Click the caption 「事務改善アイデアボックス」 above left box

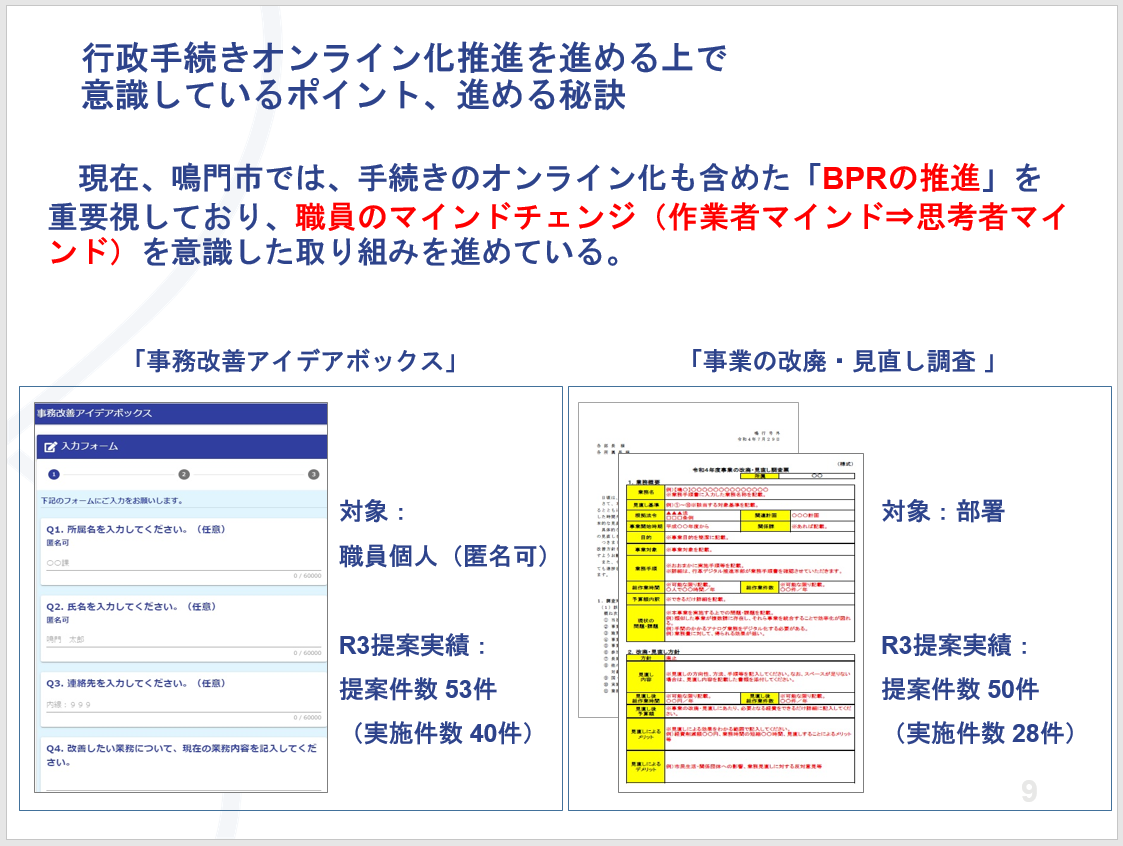pos(294,361)
